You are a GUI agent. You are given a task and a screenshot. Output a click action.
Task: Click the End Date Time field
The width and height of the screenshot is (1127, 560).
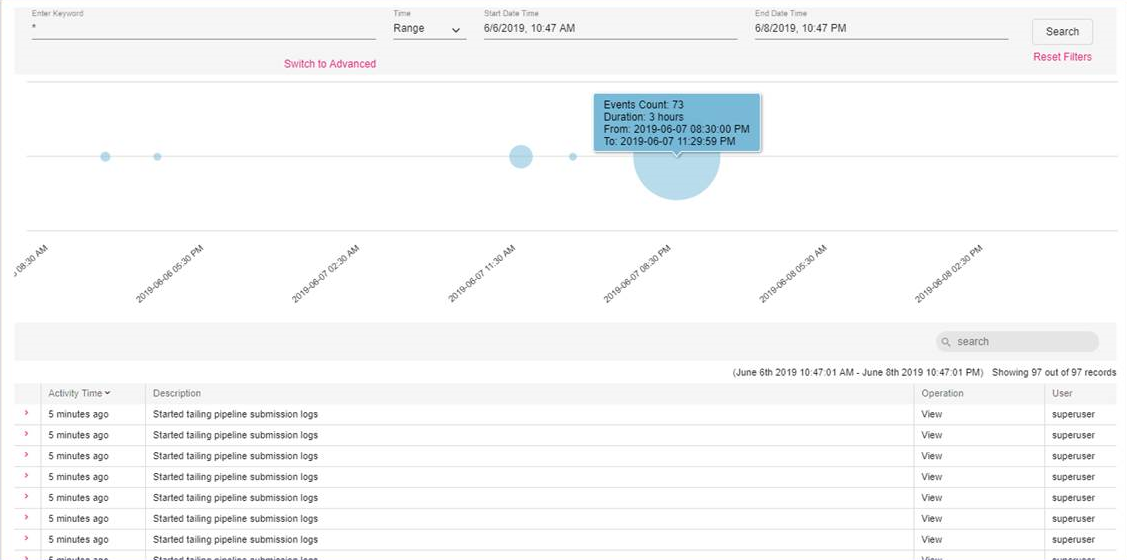(881, 29)
